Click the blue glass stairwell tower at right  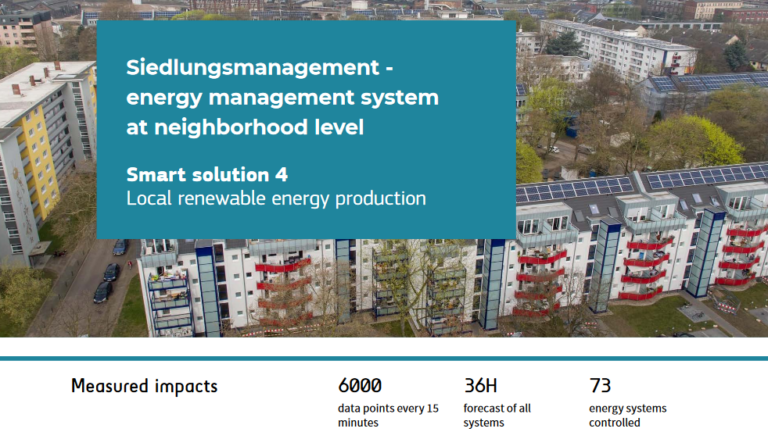coord(704,252)
